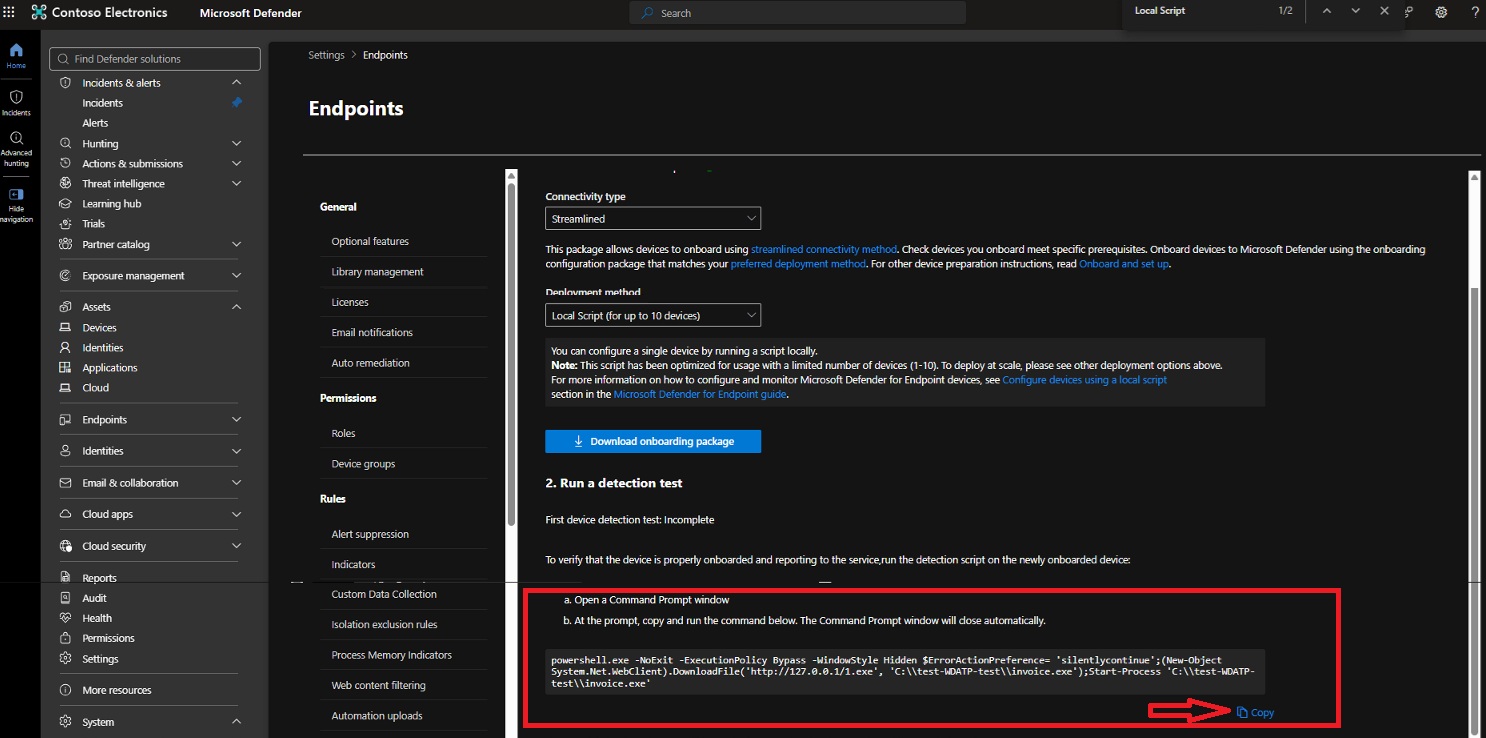1486x738 pixels.
Task: Expand the Cloud security section
Action: (237, 546)
